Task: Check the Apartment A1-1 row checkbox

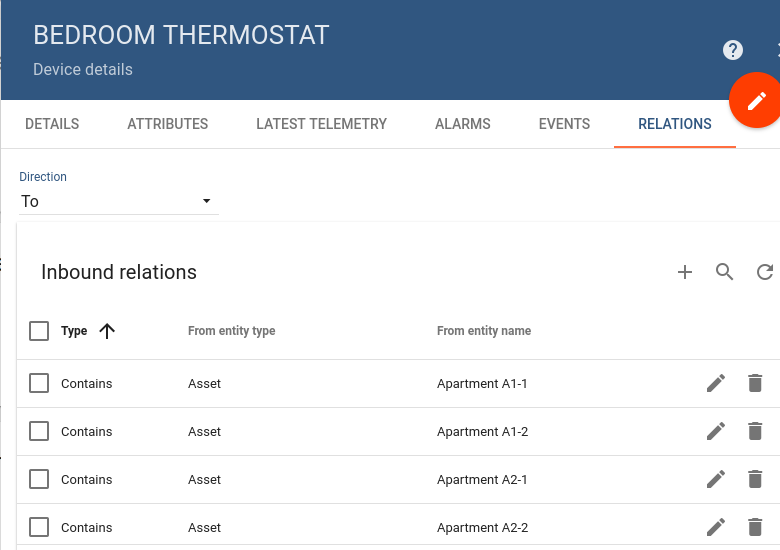Action: click(39, 383)
